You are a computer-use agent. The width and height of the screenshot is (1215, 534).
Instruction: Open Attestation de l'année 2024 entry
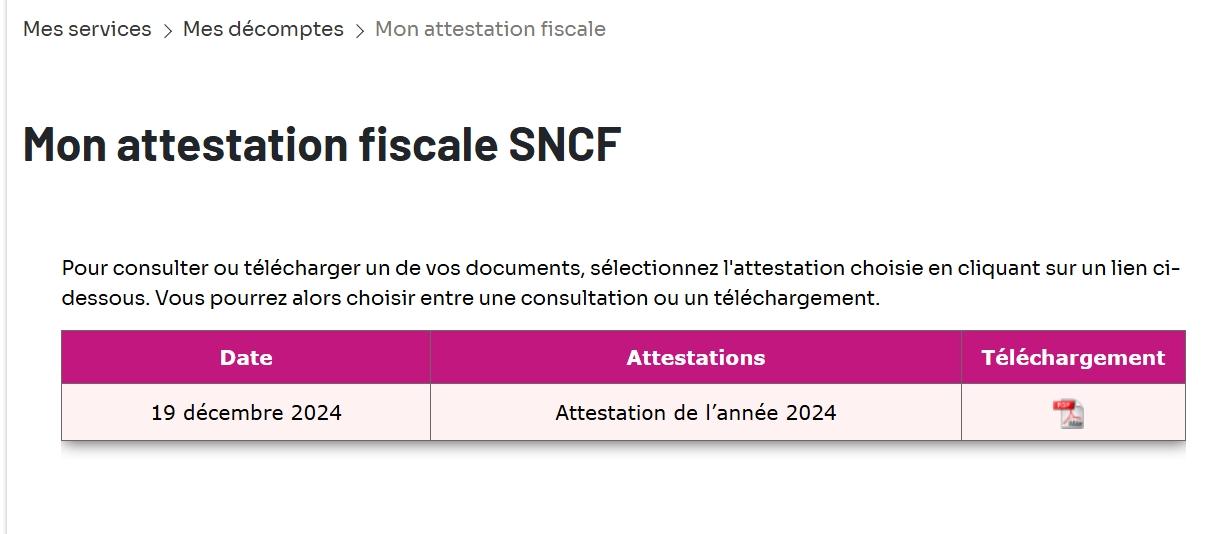point(696,412)
